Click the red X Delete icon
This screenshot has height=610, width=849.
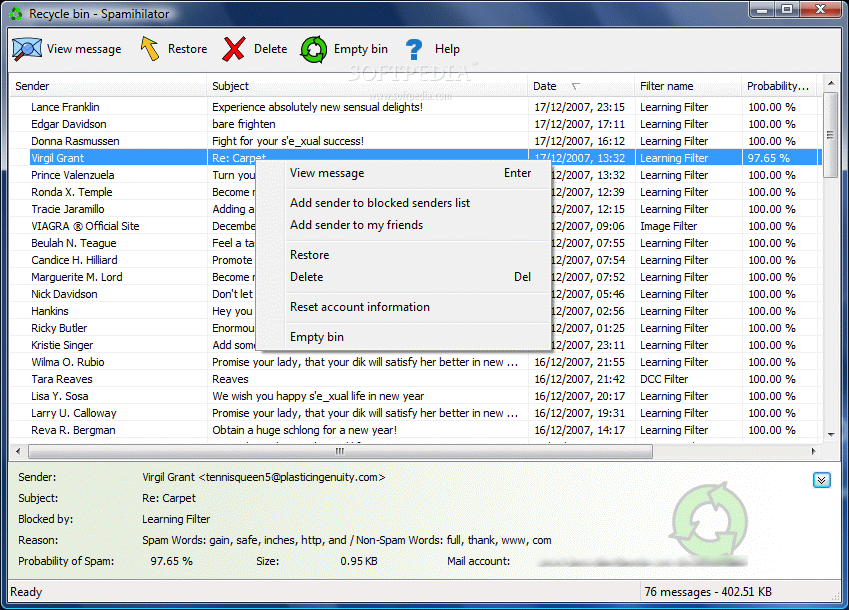point(234,48)
